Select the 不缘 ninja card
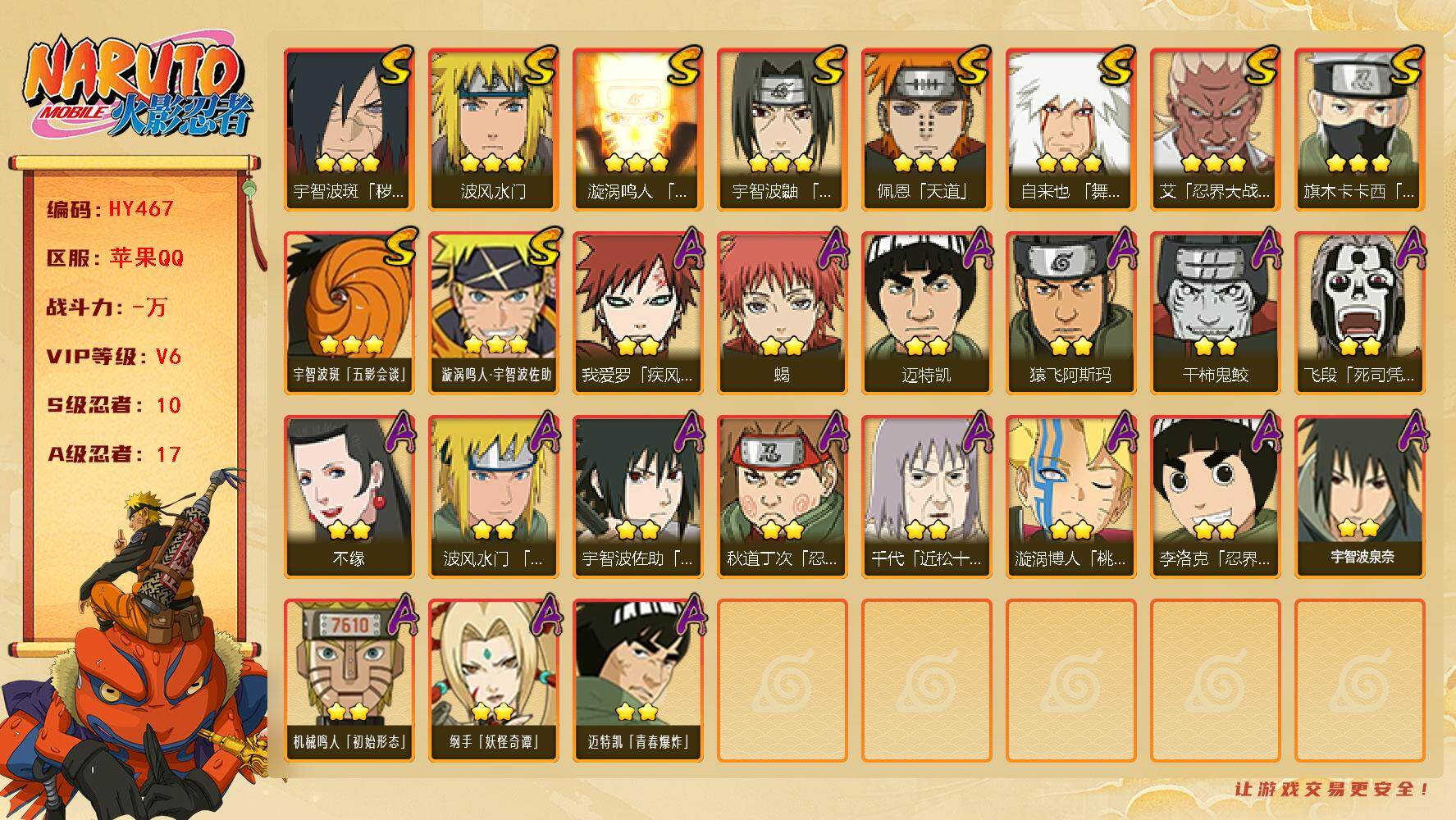Image resolution: width=1456 pixels, height=820 pixels. click(x=349, y=497)
